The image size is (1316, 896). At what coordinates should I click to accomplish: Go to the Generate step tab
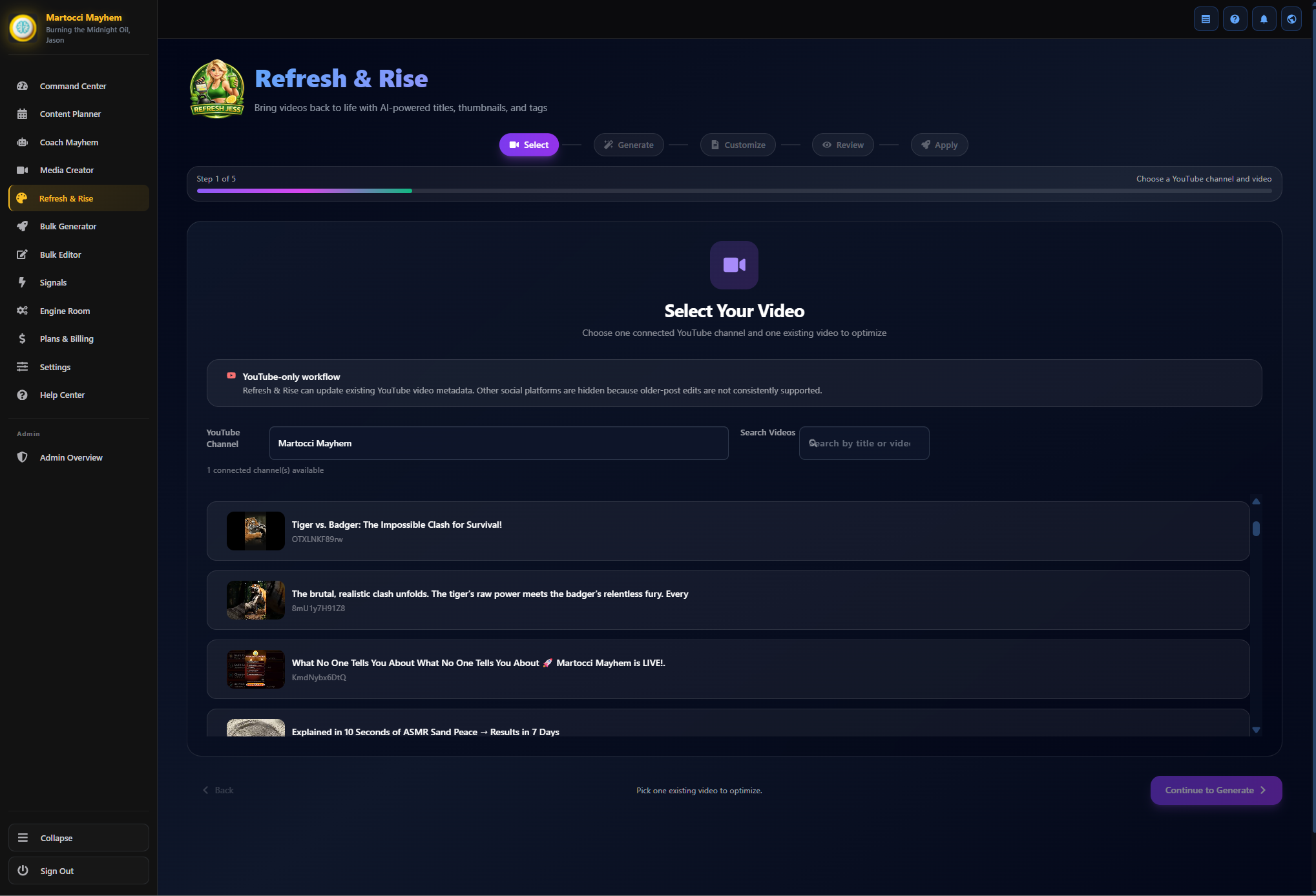tap(629, 145)
